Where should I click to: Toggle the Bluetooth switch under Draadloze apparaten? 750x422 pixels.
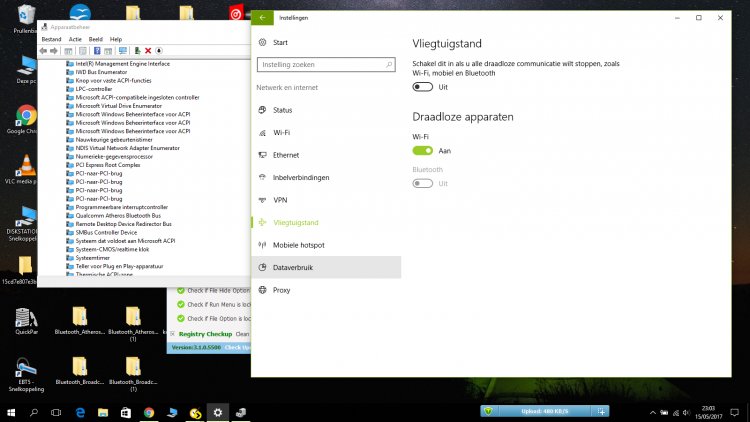[x=423, y=183]
